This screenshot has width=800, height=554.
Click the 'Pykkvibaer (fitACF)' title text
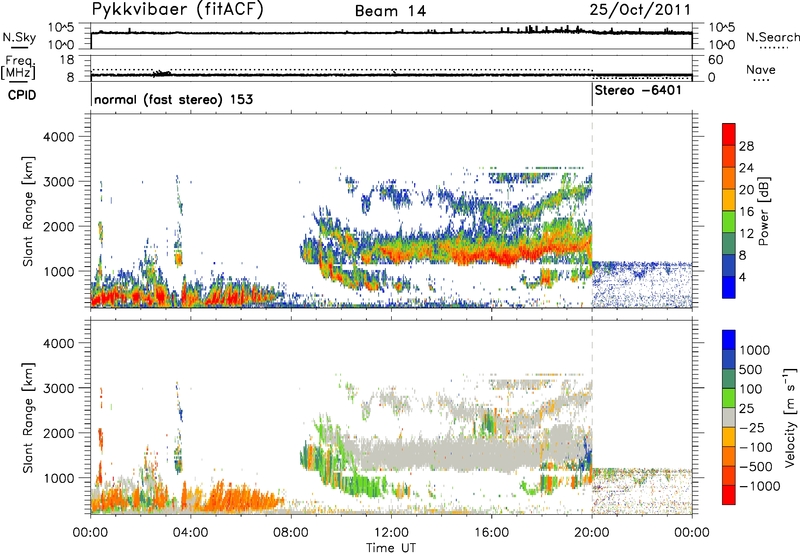coord(178,10)
